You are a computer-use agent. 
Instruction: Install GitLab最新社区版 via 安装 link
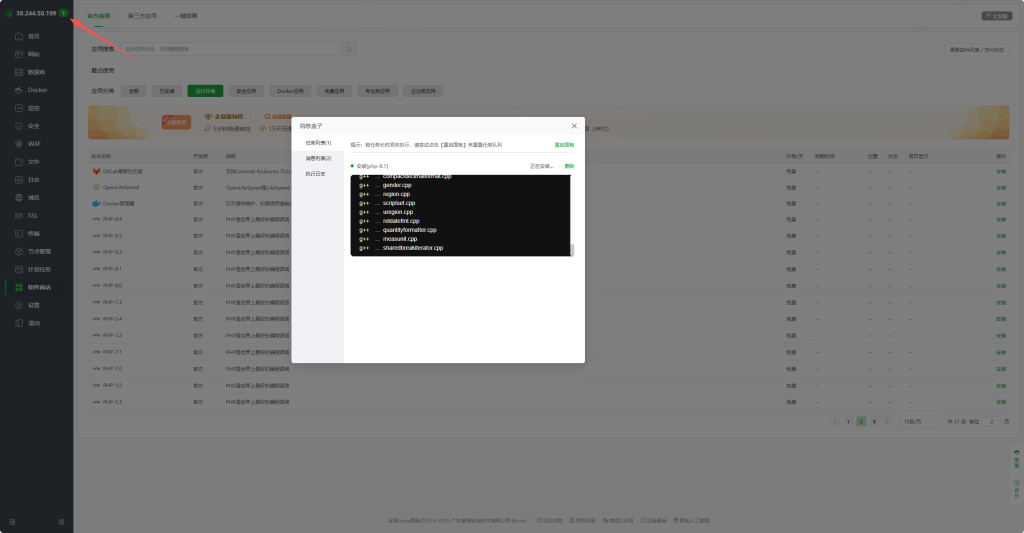1000,171
